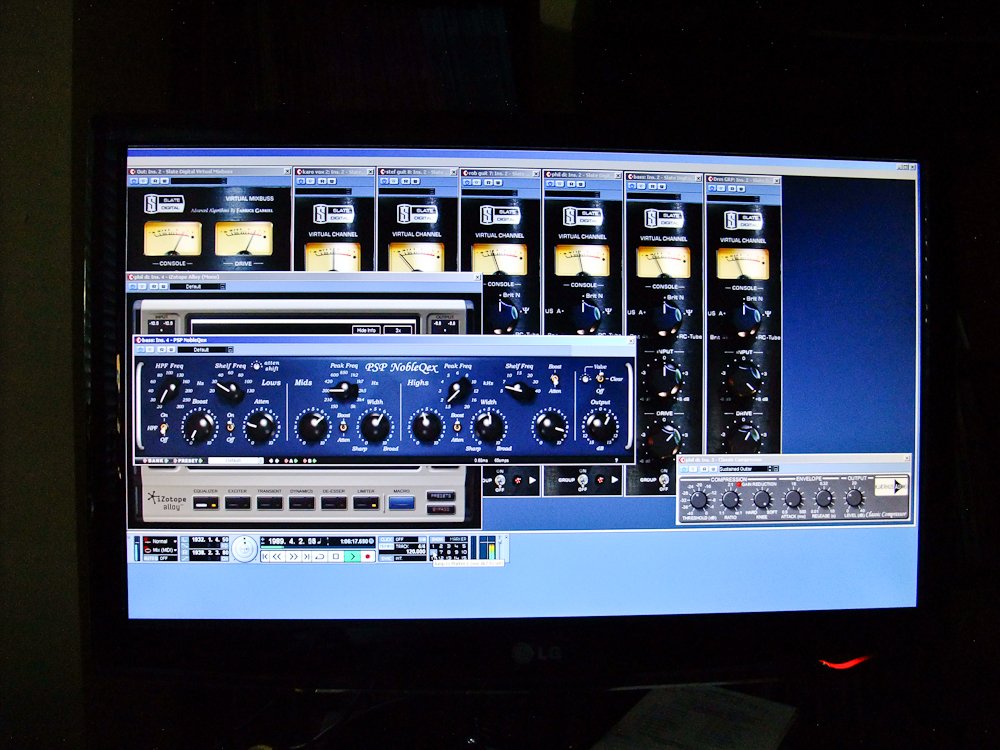Viewport: 1000px width, 750px height.
Task: Click the Console VU meter in Virtual Mixbuss
Action: tap(173, 239)
